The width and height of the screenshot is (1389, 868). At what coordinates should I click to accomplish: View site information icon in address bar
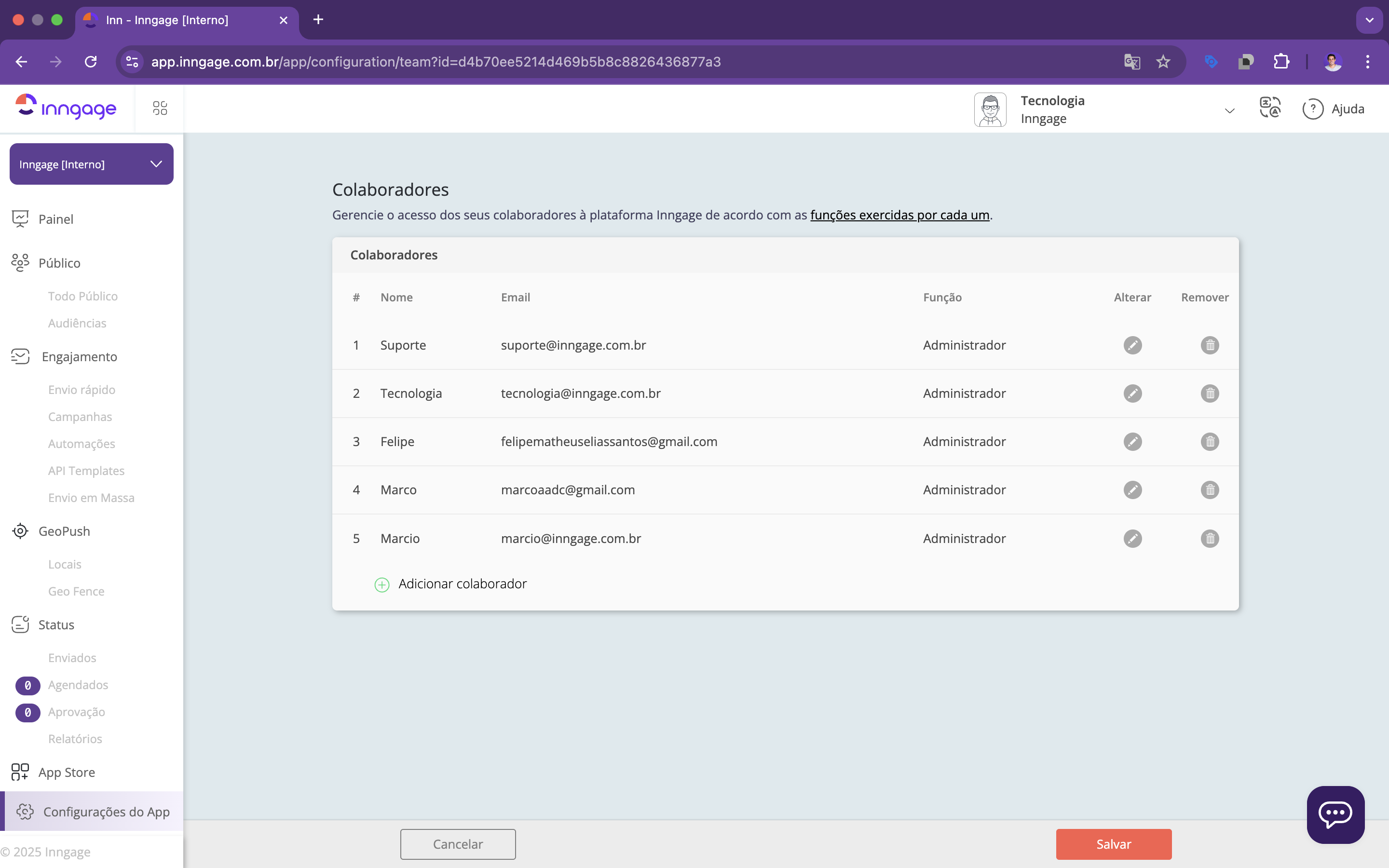point(133,61)
